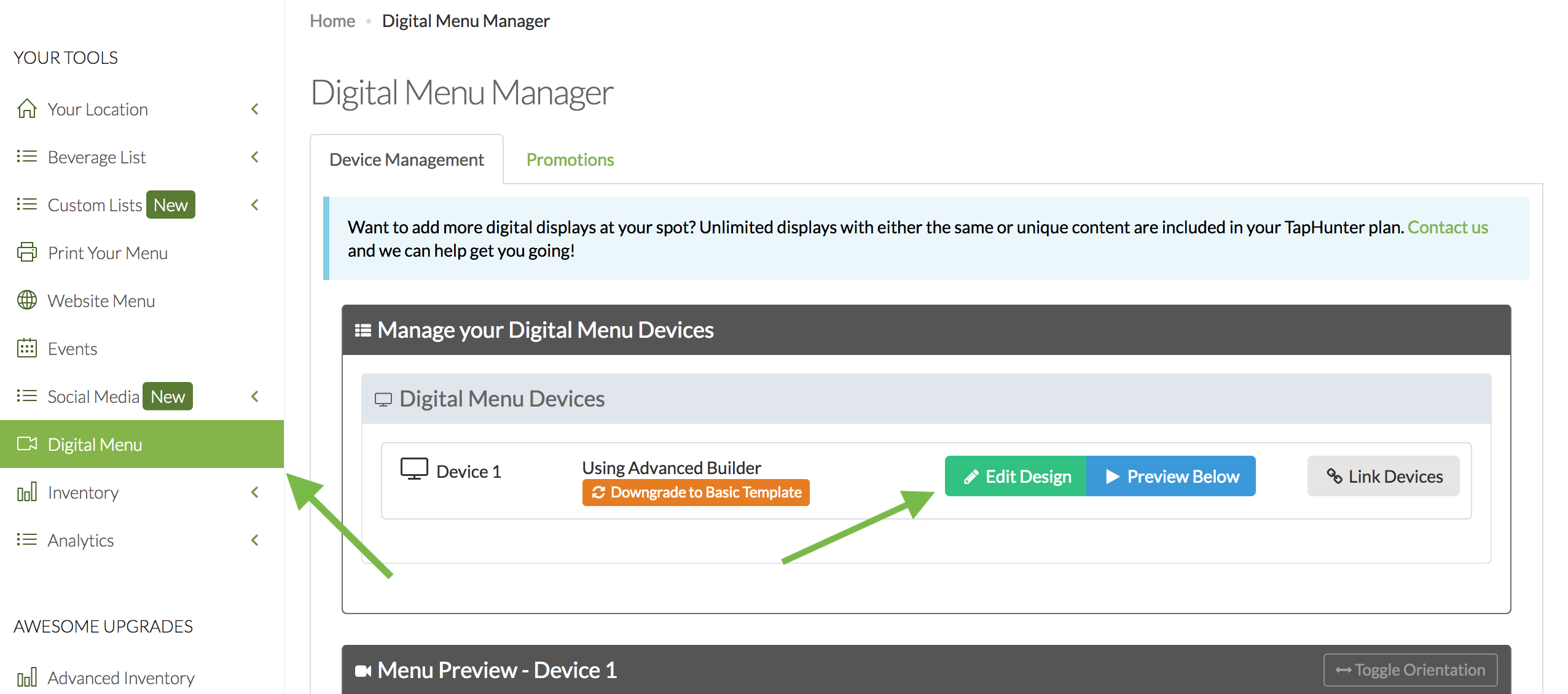Follow the Contact us link
Screen dimensions: 1568x694
click(x=1447, y=227)
